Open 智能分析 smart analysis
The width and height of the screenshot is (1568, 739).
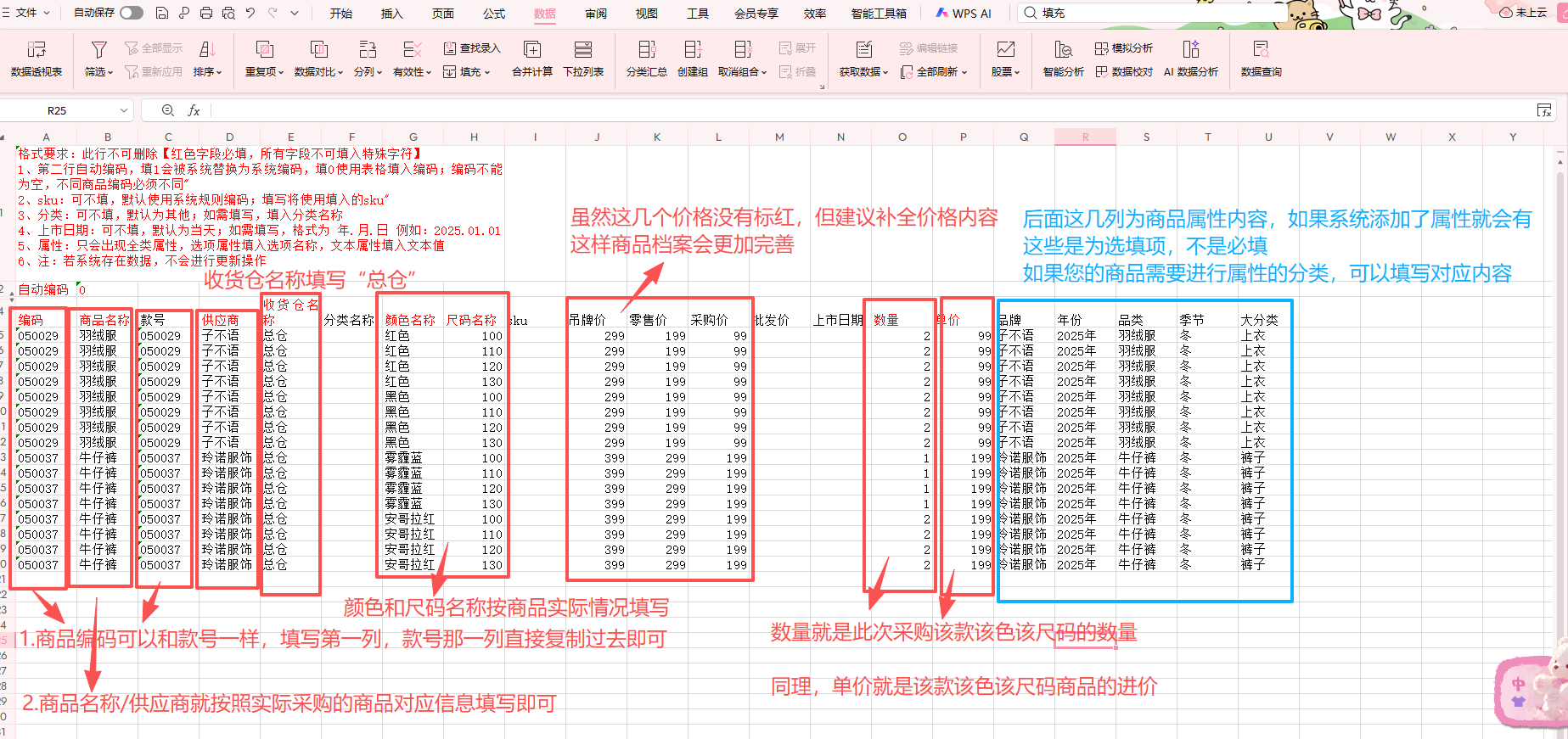tap(1063, 59)
